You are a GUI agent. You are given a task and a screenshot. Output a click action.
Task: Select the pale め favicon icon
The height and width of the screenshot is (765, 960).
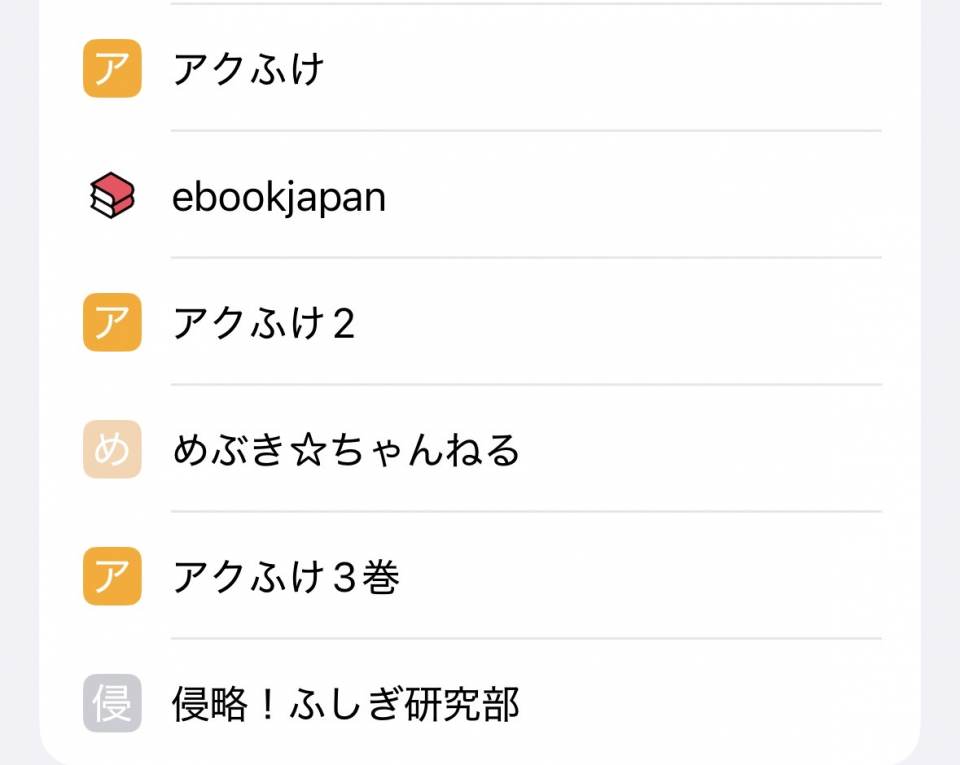(x=112, y=450)
